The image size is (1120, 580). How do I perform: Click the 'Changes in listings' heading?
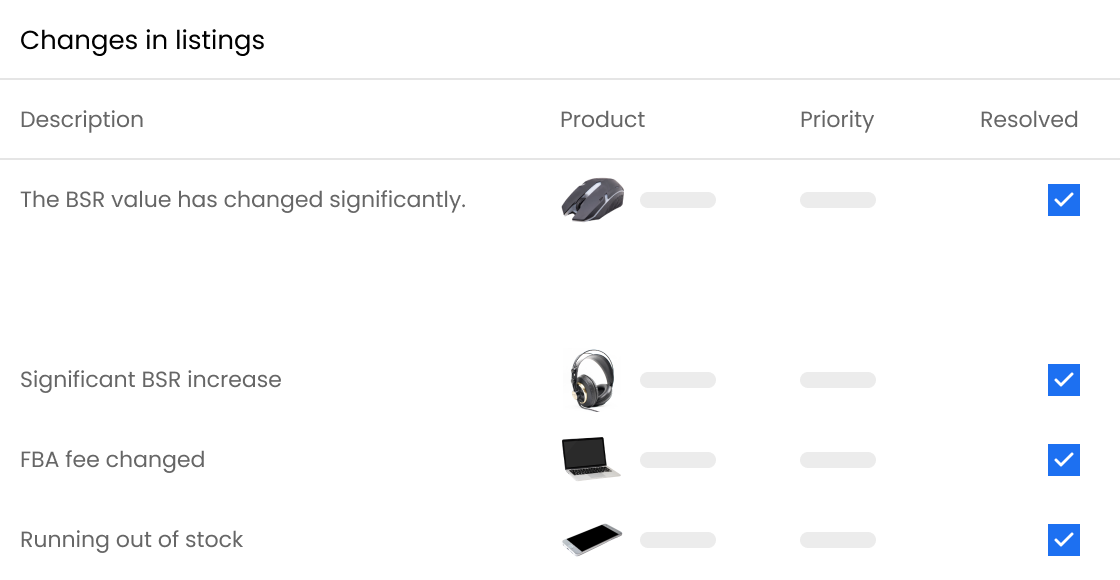click(142, 41)
